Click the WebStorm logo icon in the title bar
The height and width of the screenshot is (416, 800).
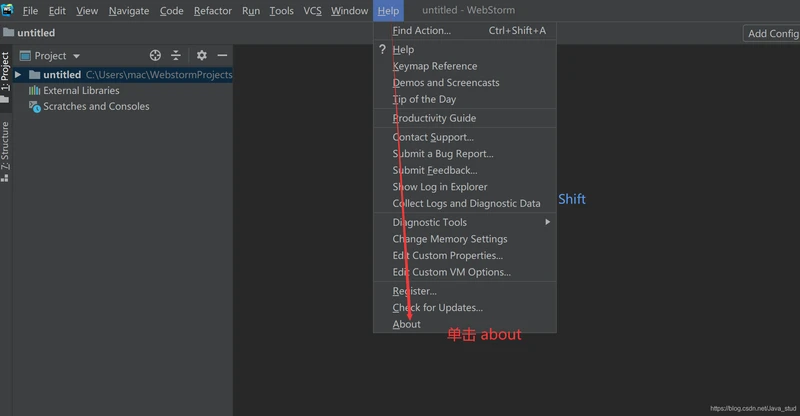tap(7, 11)
